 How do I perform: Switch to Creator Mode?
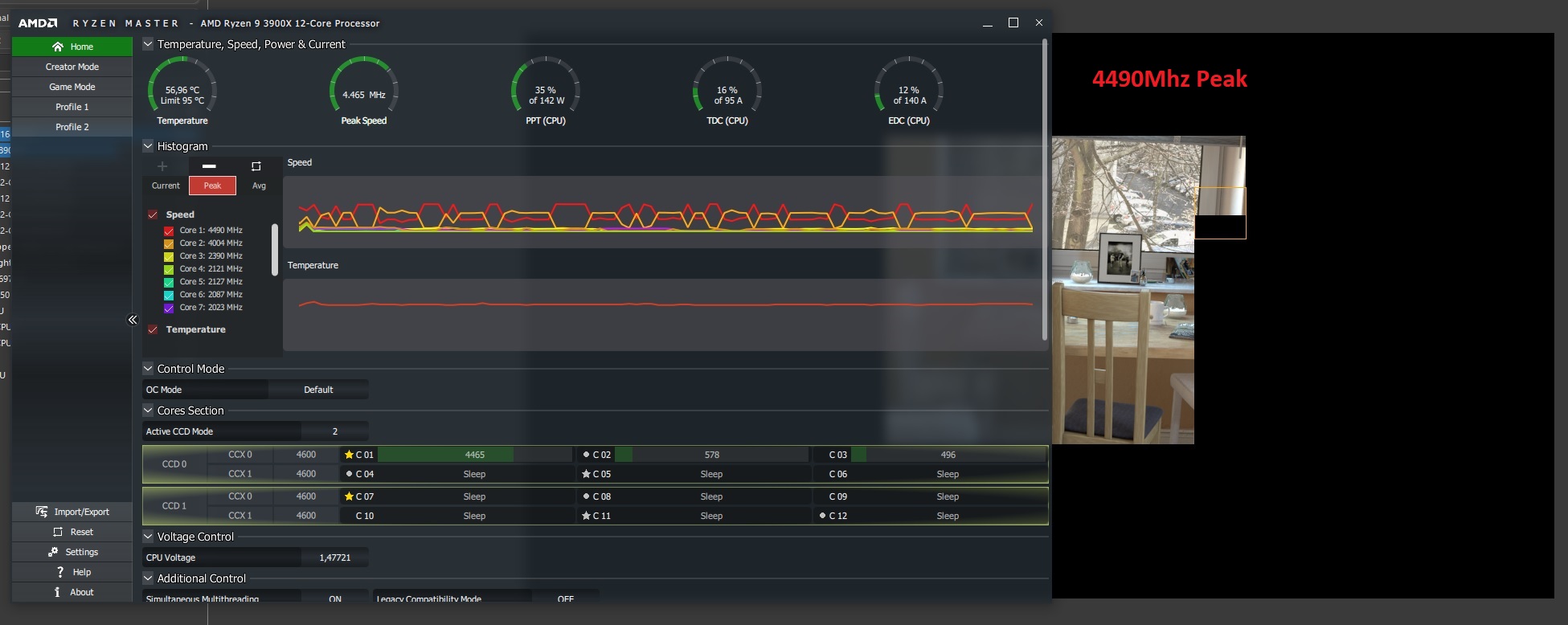72,67
